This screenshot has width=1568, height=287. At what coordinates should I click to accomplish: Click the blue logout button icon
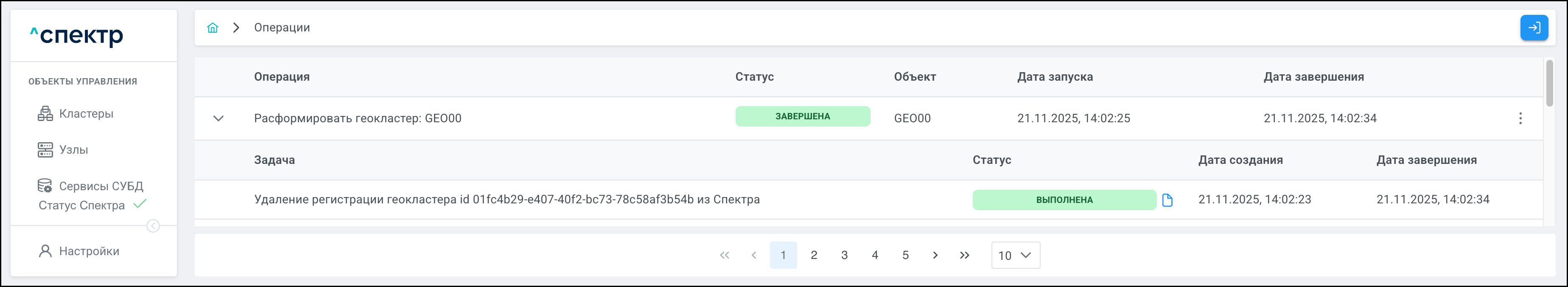[1534, 28]
